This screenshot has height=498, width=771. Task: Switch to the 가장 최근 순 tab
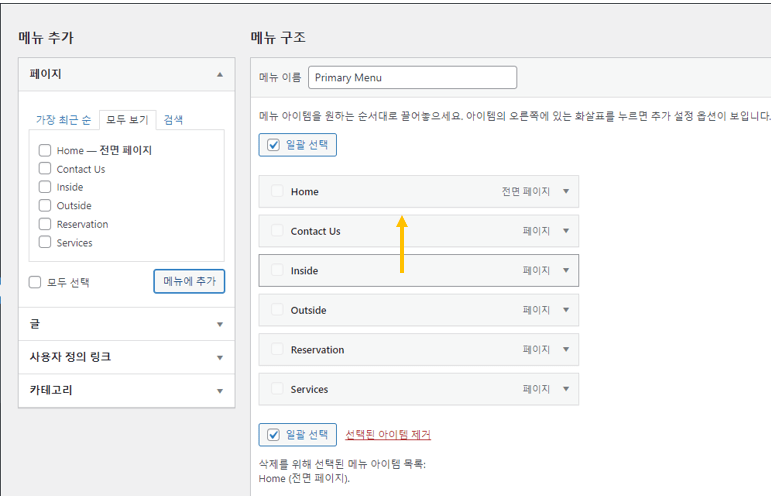click(x=63, y=120)
